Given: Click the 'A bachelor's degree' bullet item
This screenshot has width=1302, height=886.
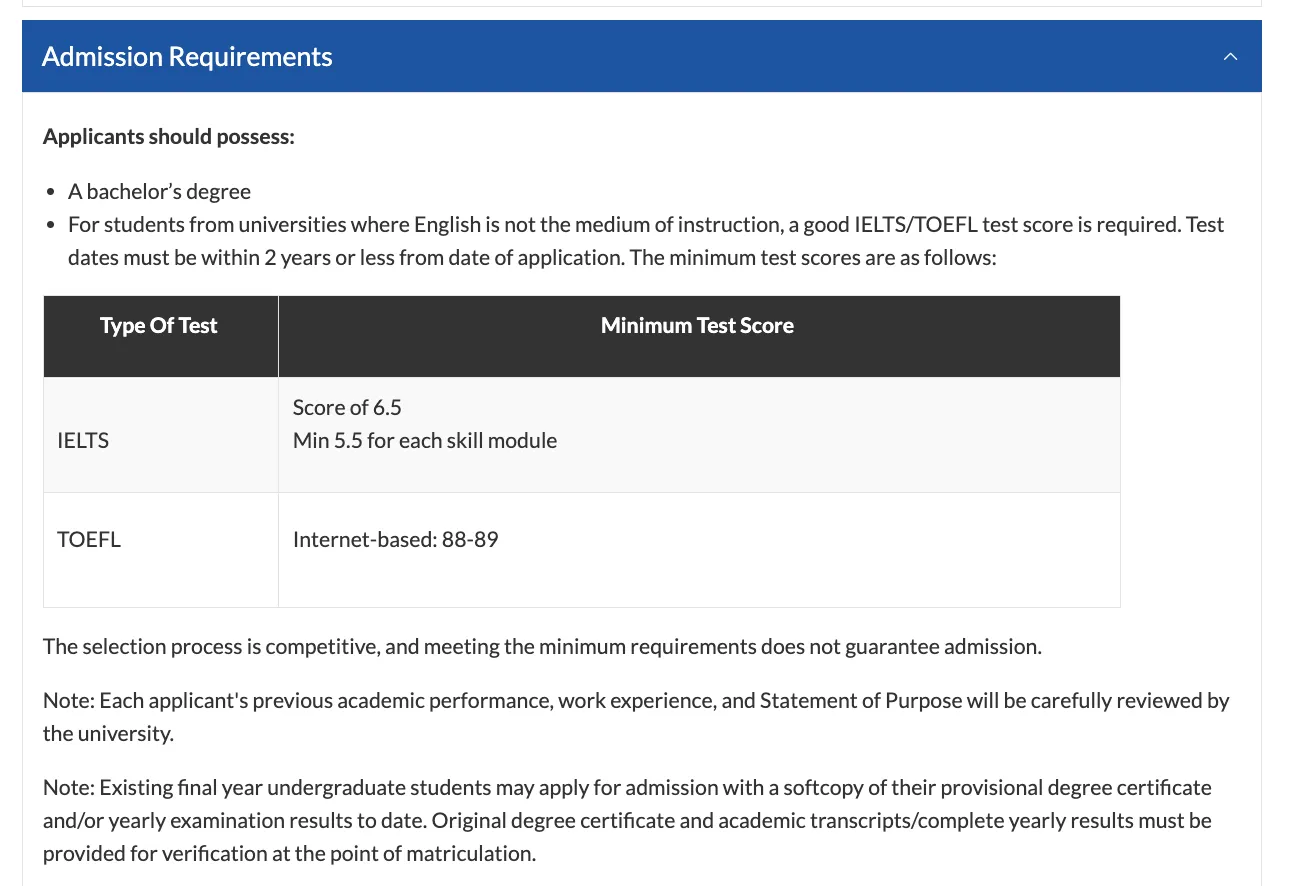Looking at the screenshot, I should 159,191.
